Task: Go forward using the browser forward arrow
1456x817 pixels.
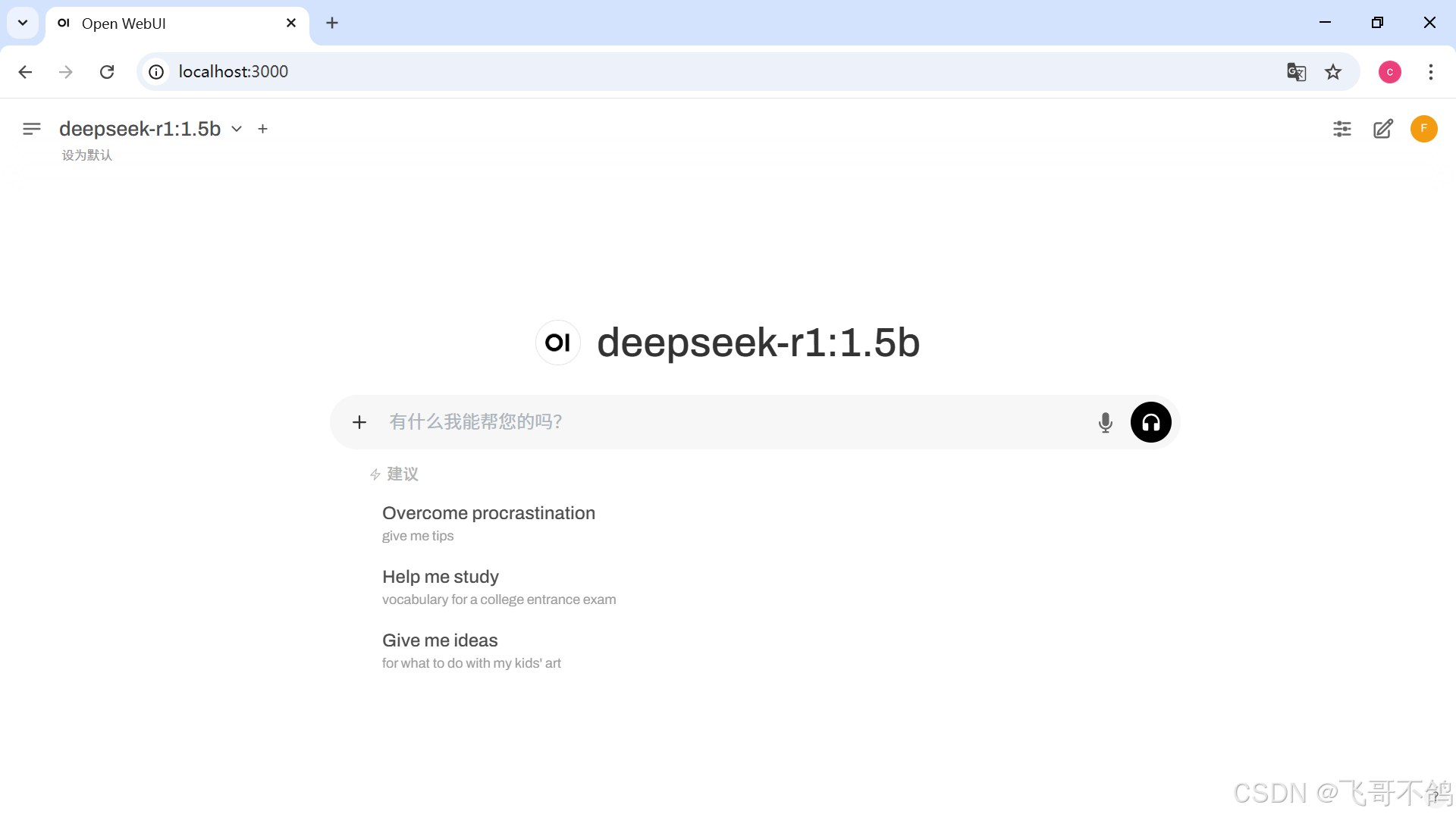Action: click(x=66, y=72)
